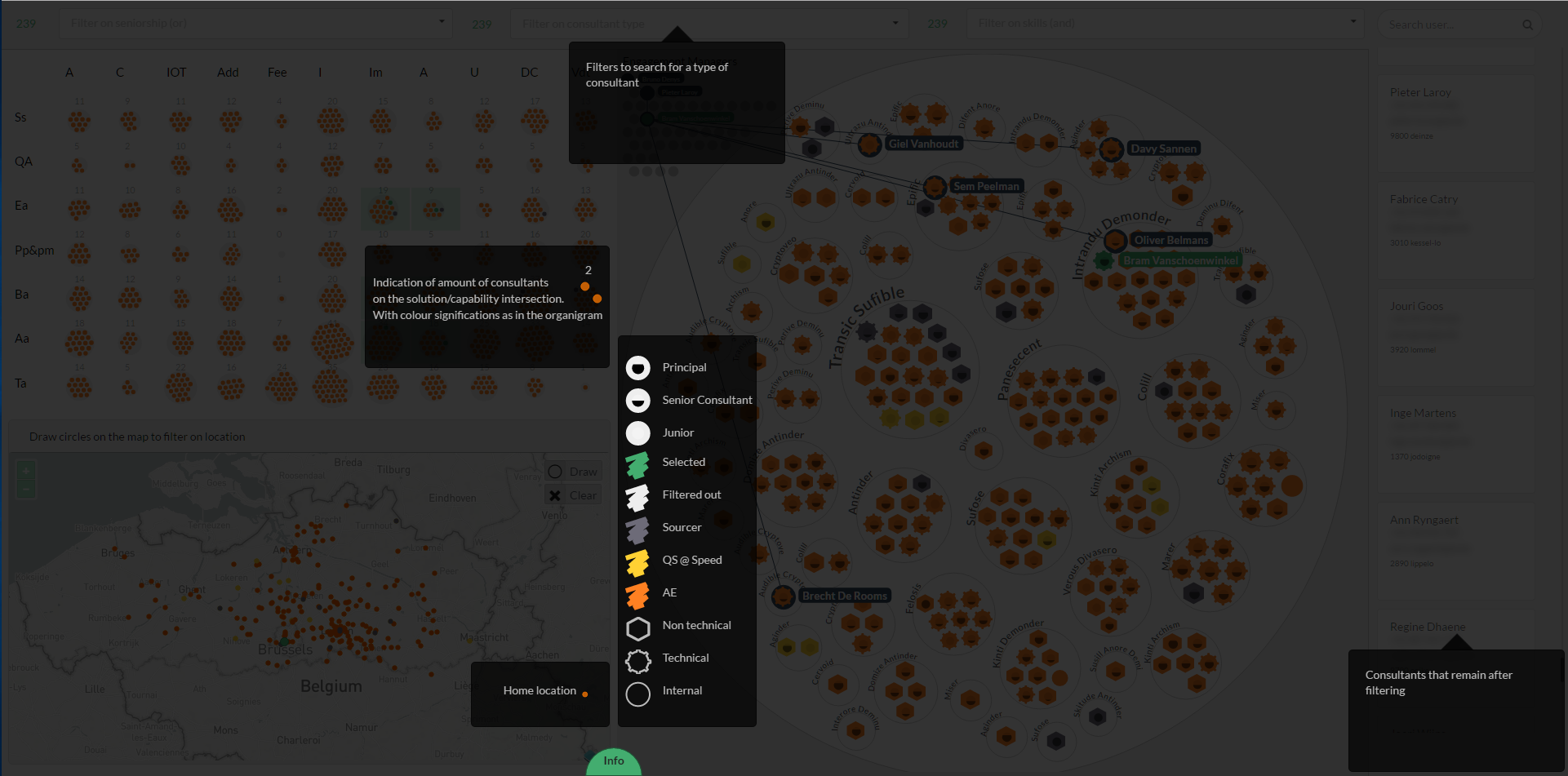
Task: Open Pieter Laroy in the consultant list
Action: (x=1420, y=93)
